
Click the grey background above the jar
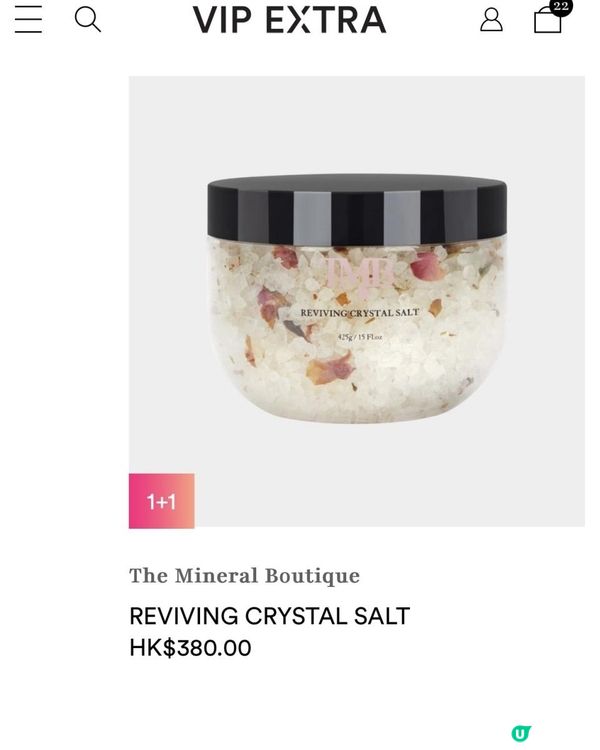[356, 124]
